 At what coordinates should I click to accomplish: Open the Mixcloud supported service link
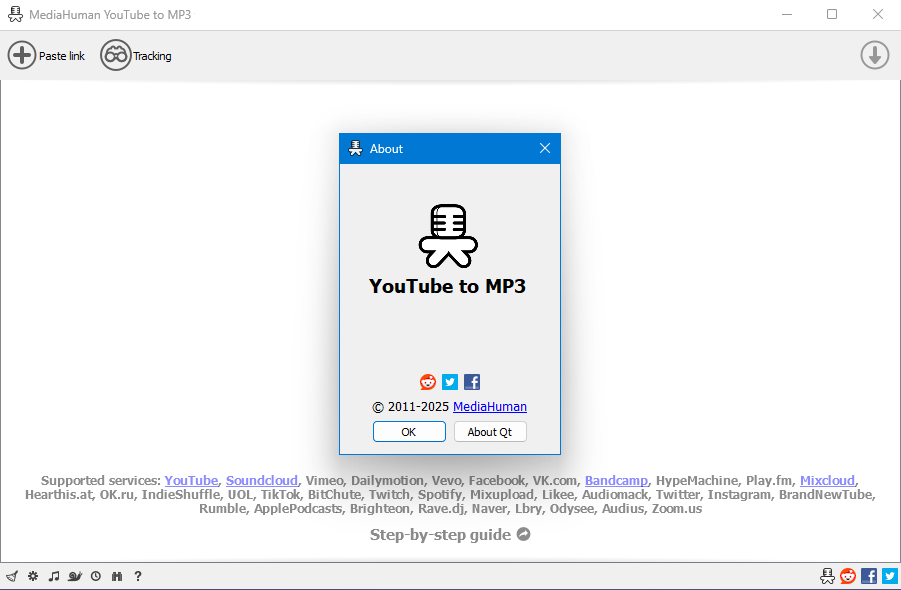point(827,480)
